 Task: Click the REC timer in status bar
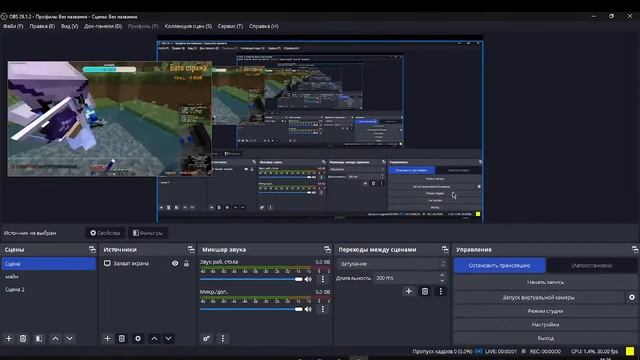coord(545,351)
